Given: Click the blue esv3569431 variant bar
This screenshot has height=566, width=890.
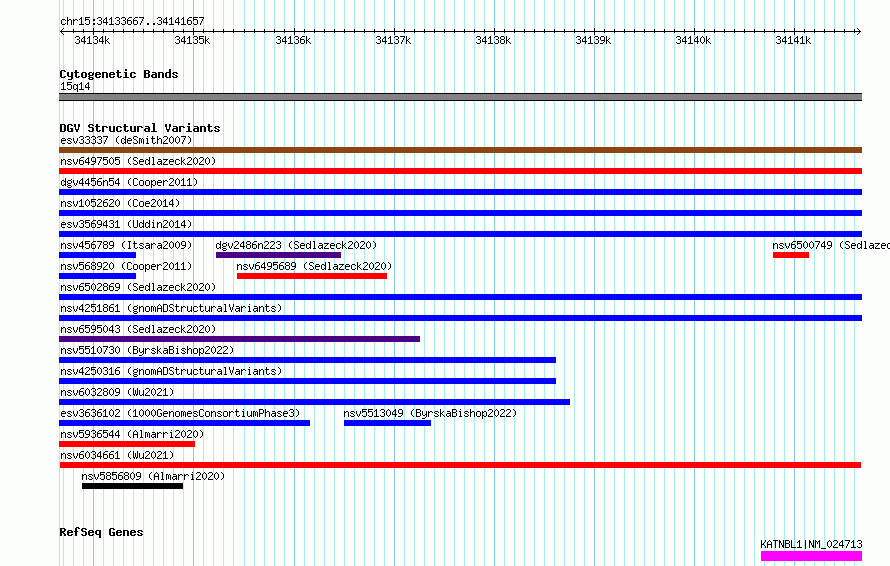Looking at the screenshot, I should click(460, 234).
